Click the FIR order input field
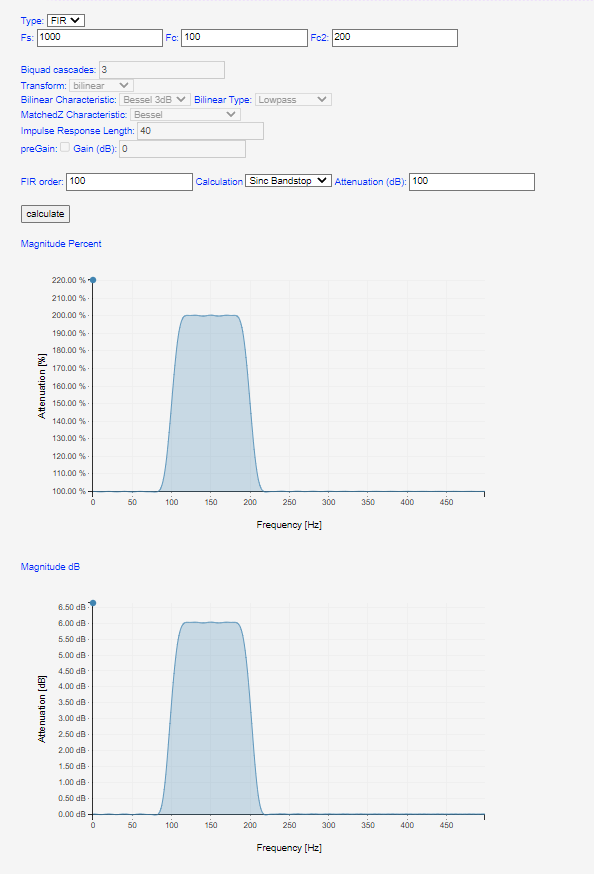The image size is (594, 874). (129, 182)
